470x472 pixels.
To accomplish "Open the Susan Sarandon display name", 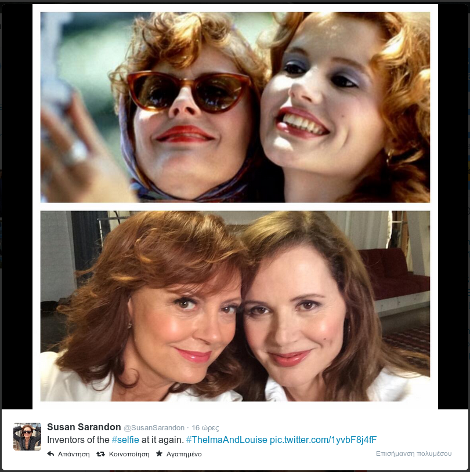I will point(84,427).
